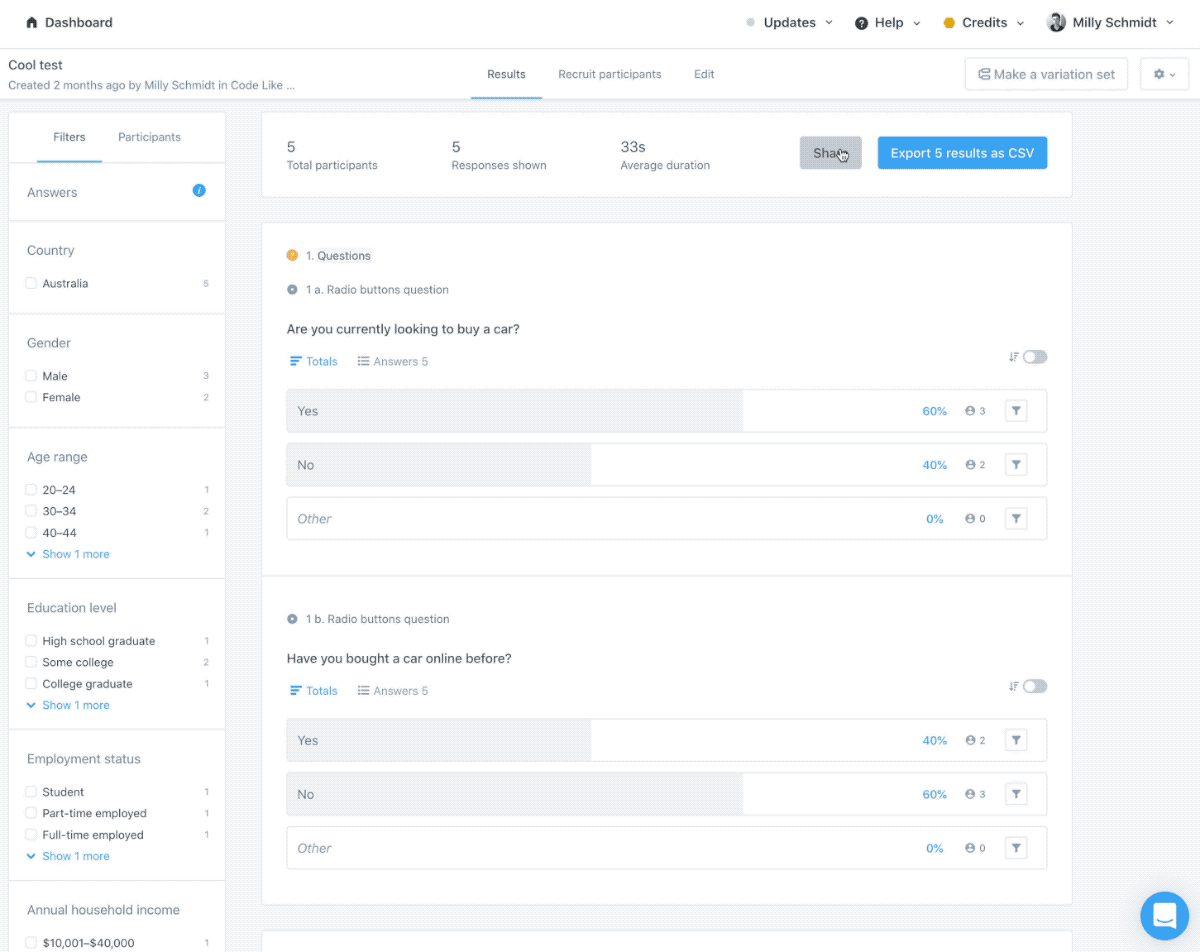This screenshot has width=1200, height=952.
Task: Filter by the Yes answer for looking to buy a car
Action: pos(1015,411)
